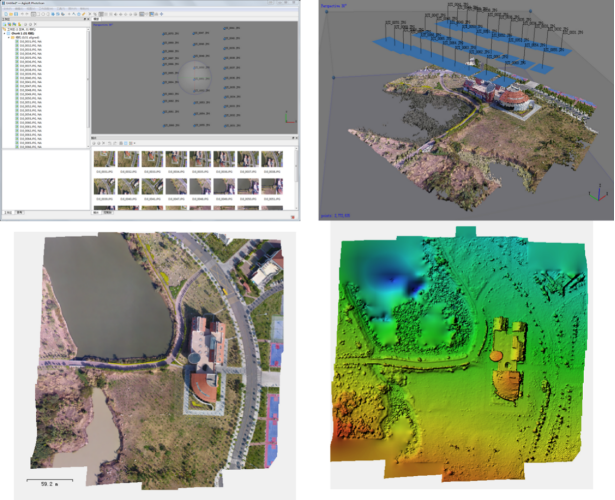The height and width of the screenshot is (500, 615).
Task: Click rotate-right icon in photos pane toolbar
Action: point(115,143)
